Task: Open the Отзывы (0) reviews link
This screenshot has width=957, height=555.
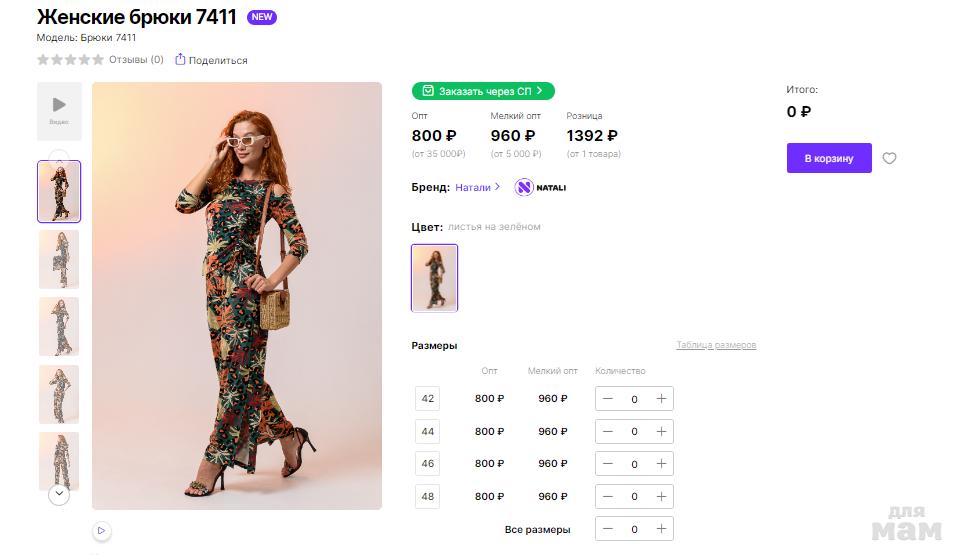Action: (136, 60)
